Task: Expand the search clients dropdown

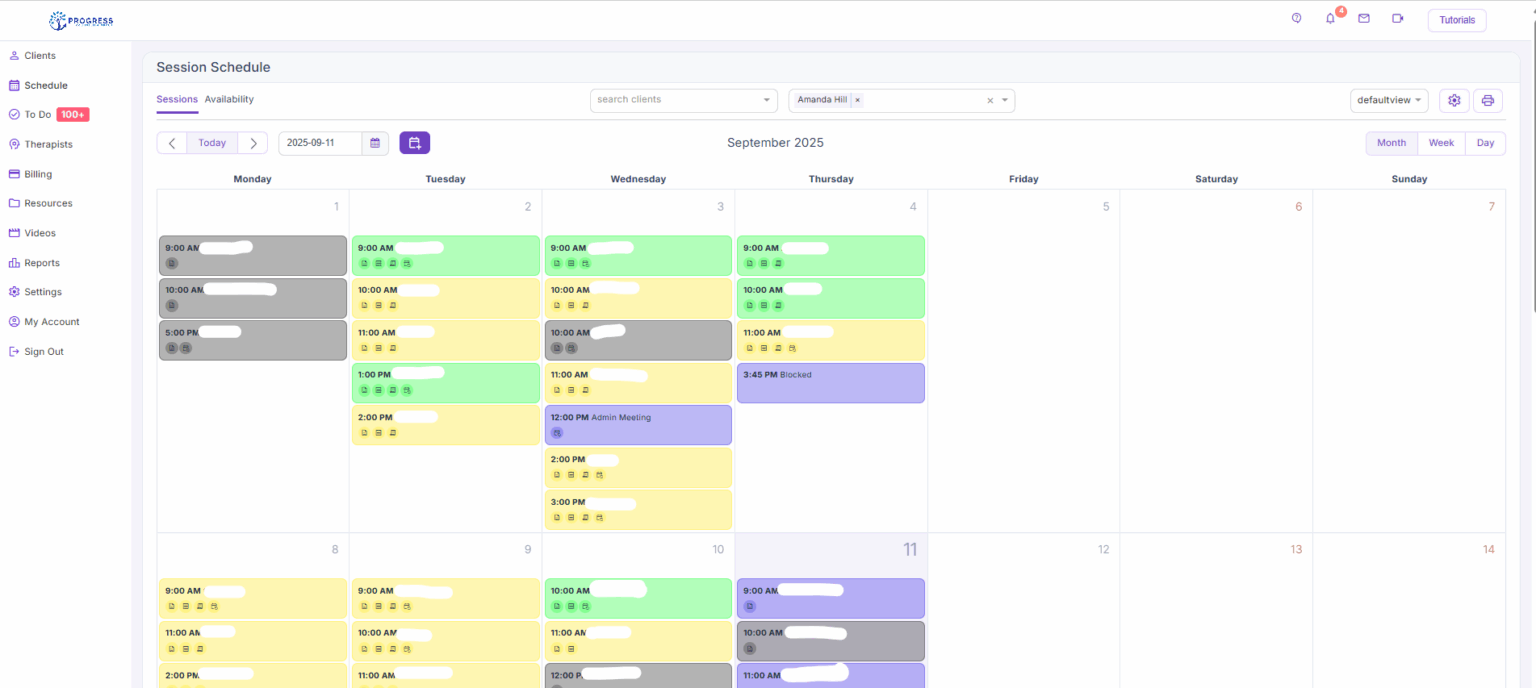Action: point(767,100)
